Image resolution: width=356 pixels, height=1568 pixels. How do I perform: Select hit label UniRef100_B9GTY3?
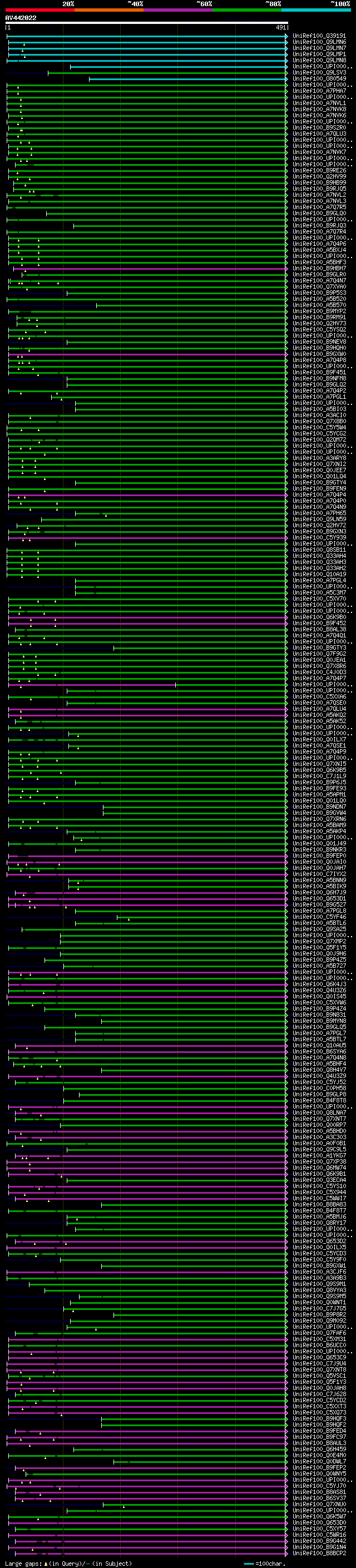pos(319,647)
